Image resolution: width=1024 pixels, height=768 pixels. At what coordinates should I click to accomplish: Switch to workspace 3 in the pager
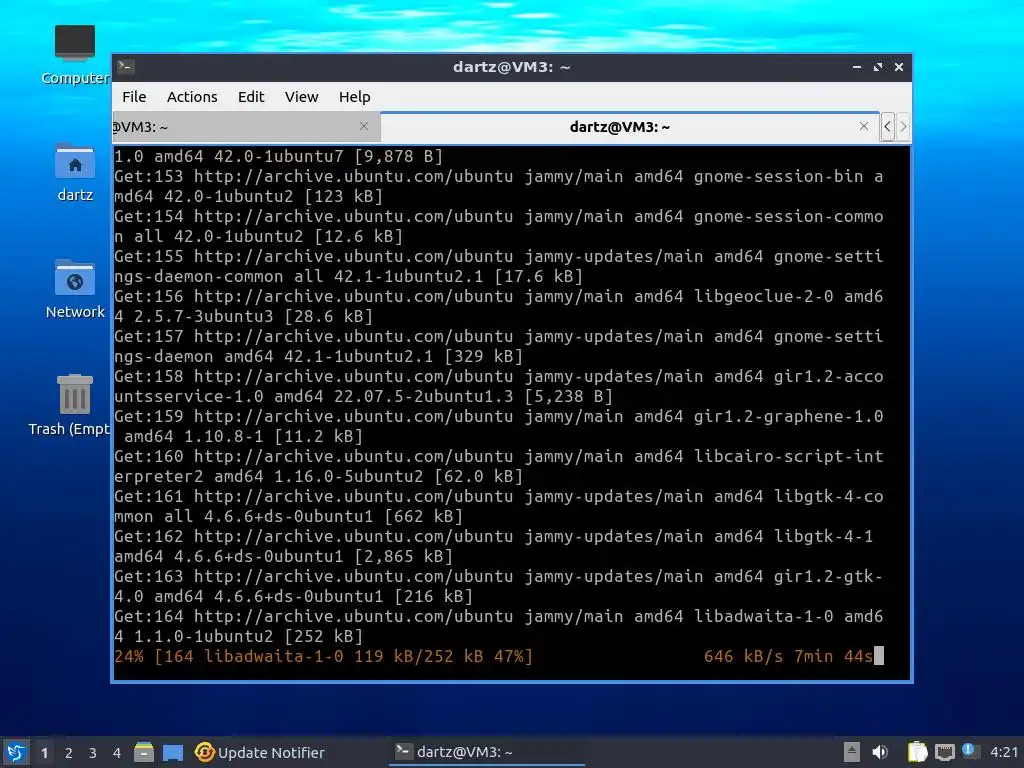93,753
